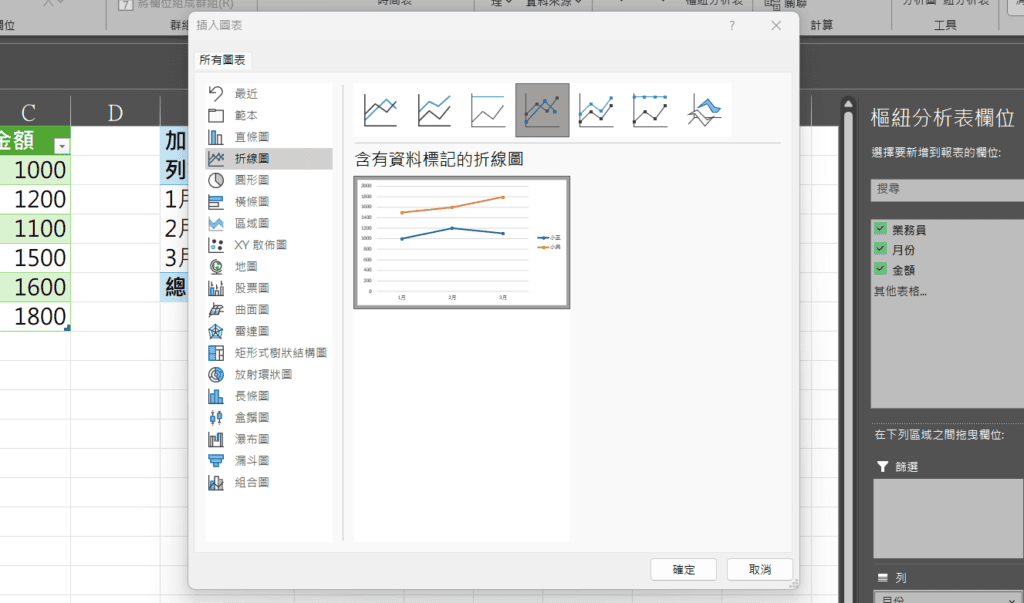Open the 其他表格 link
Viewport: 1024px width, 603px height.
[900, 292]
